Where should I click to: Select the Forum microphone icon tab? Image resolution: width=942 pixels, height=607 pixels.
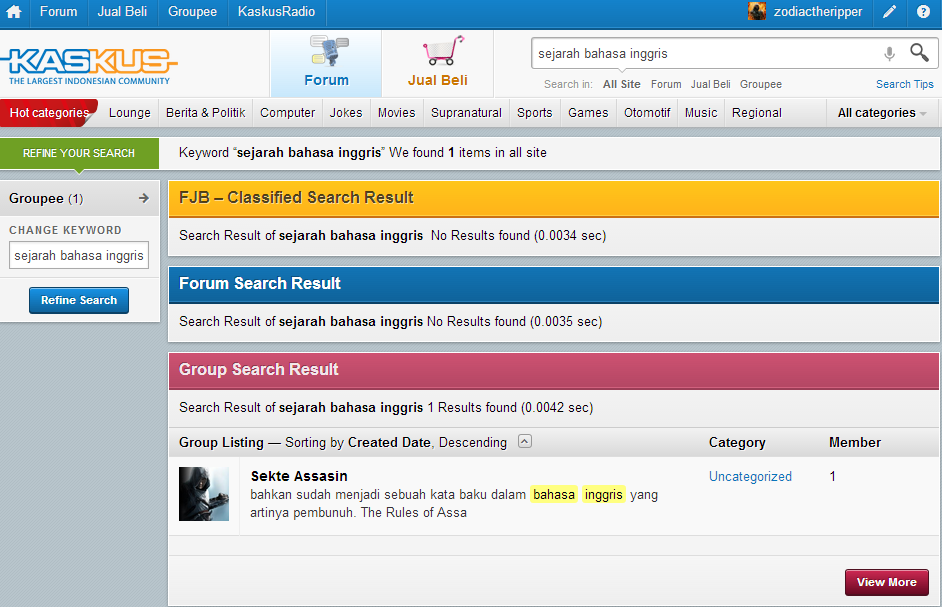tap(326, 64)
